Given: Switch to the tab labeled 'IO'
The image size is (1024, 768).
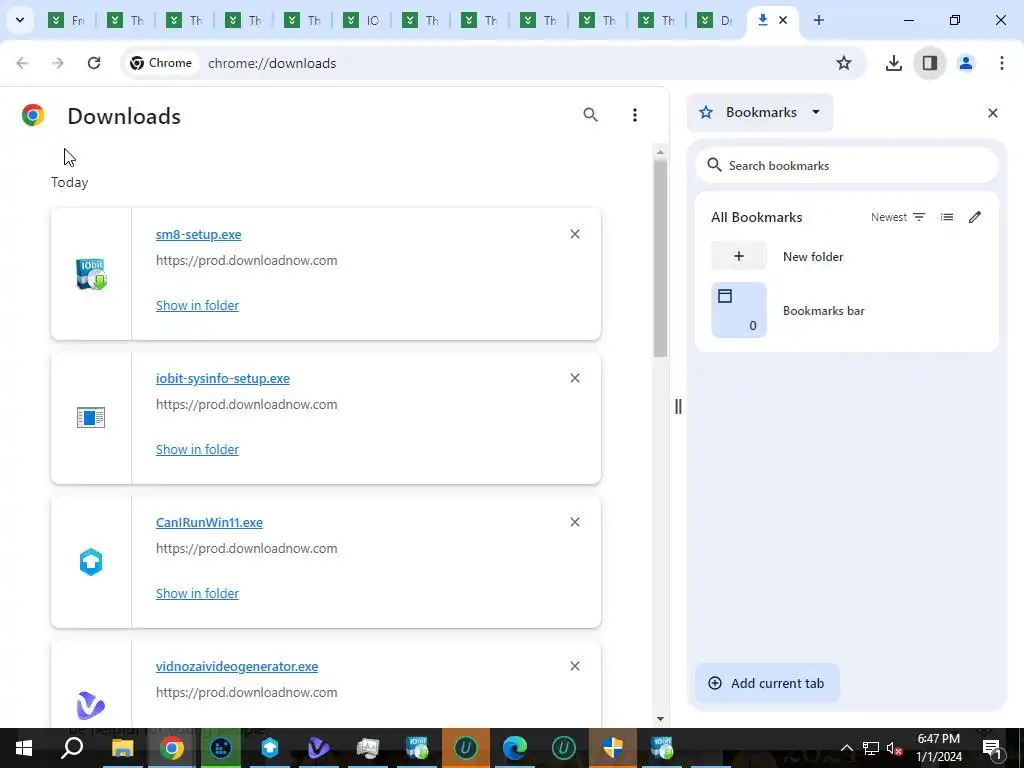Looking at the screenshot, I should click(x=362, y=20).
